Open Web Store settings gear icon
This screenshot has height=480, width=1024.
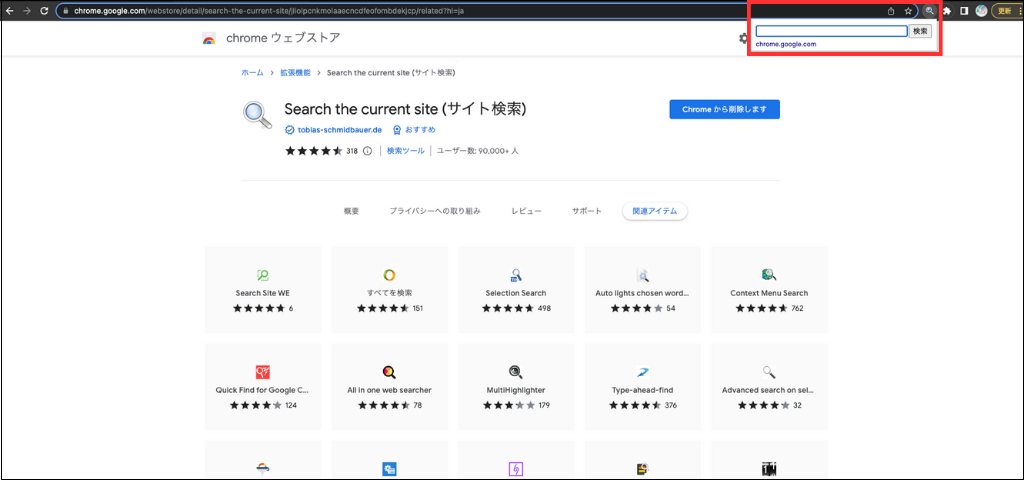click(x=743, y=39)
